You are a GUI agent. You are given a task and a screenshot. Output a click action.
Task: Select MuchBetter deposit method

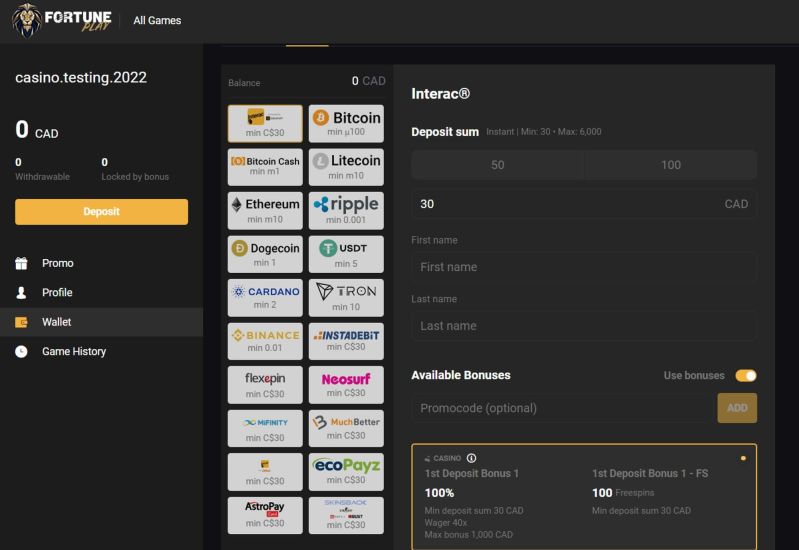[346, 429]
